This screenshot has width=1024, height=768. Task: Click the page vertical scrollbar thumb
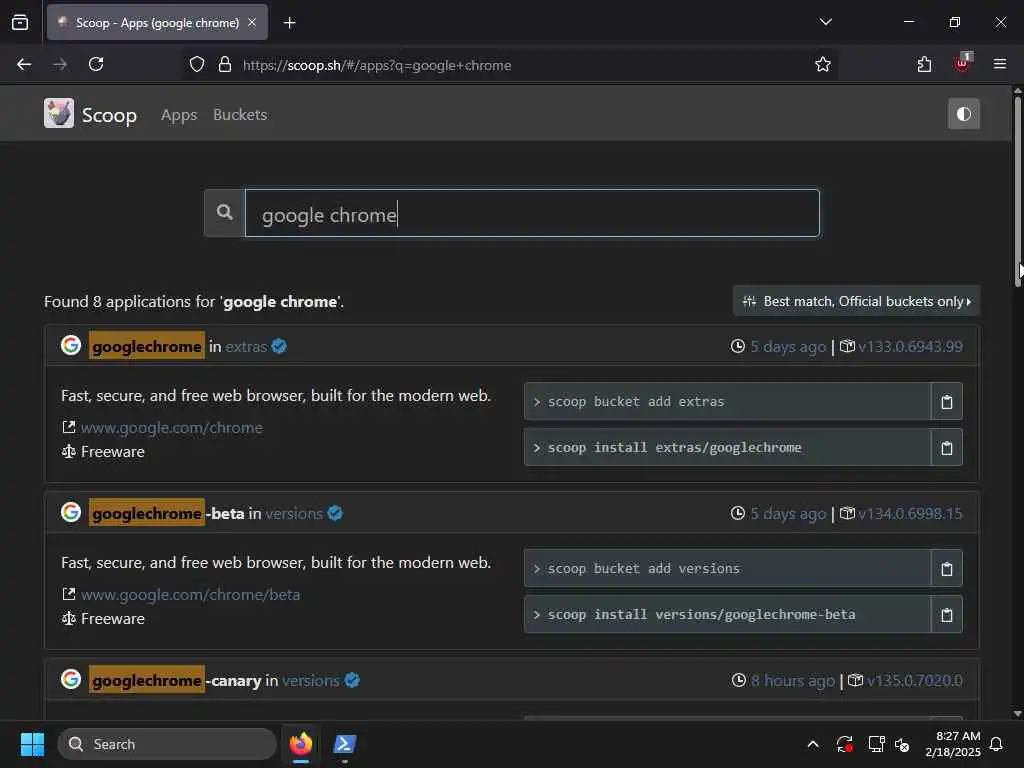click(x=1017, y=191)
